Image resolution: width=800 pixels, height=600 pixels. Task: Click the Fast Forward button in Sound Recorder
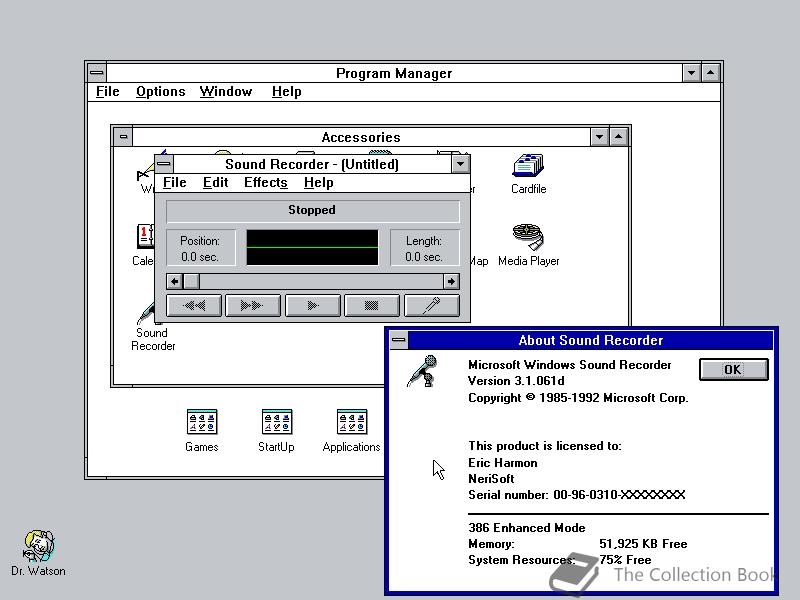pyautogui.click(x=253, y=306)
